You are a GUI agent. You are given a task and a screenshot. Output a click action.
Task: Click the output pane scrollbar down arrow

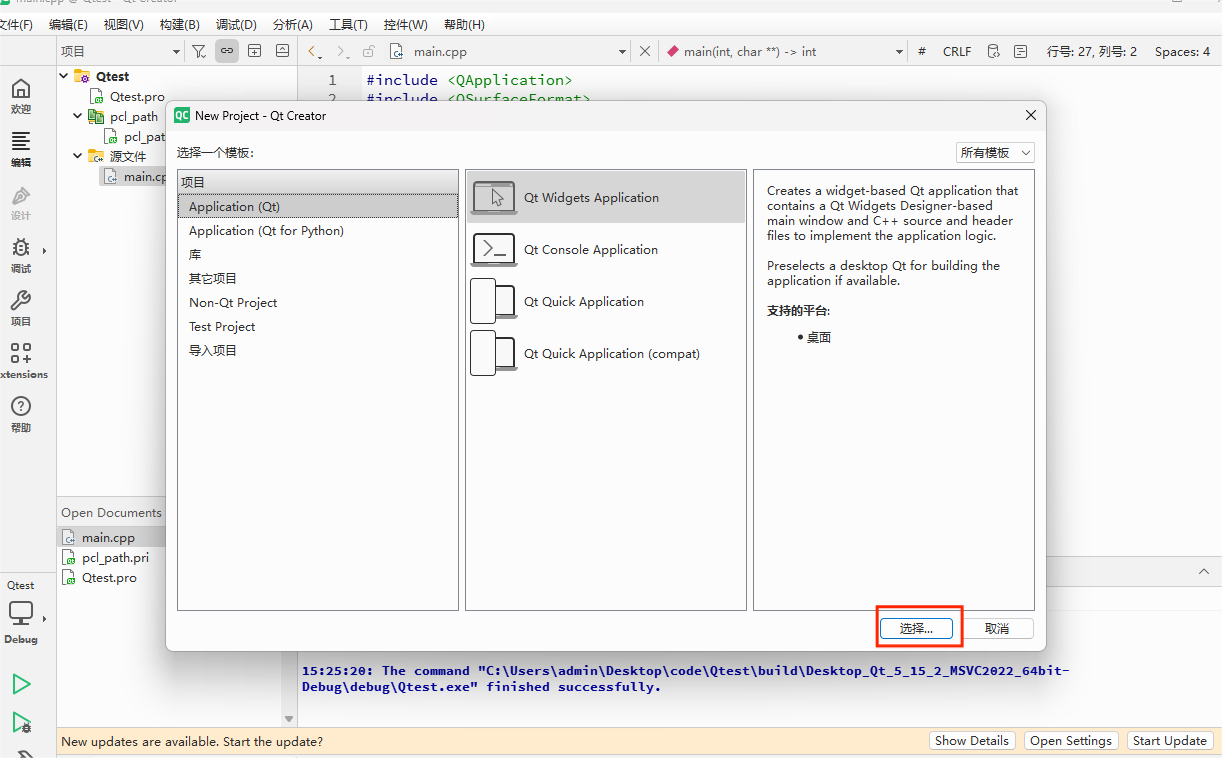(x=290, y=719)
